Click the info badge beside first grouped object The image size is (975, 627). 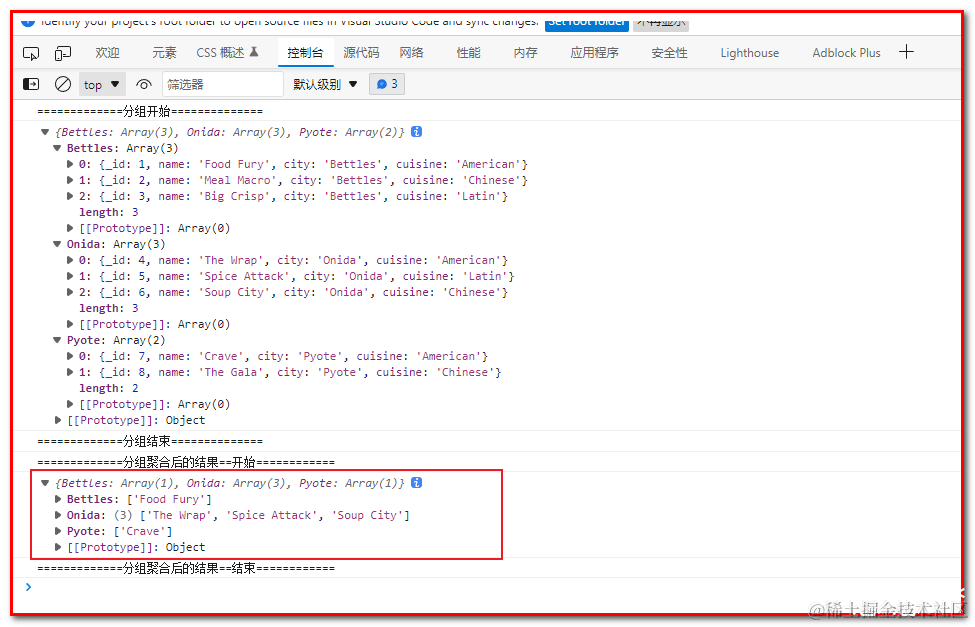417,132
